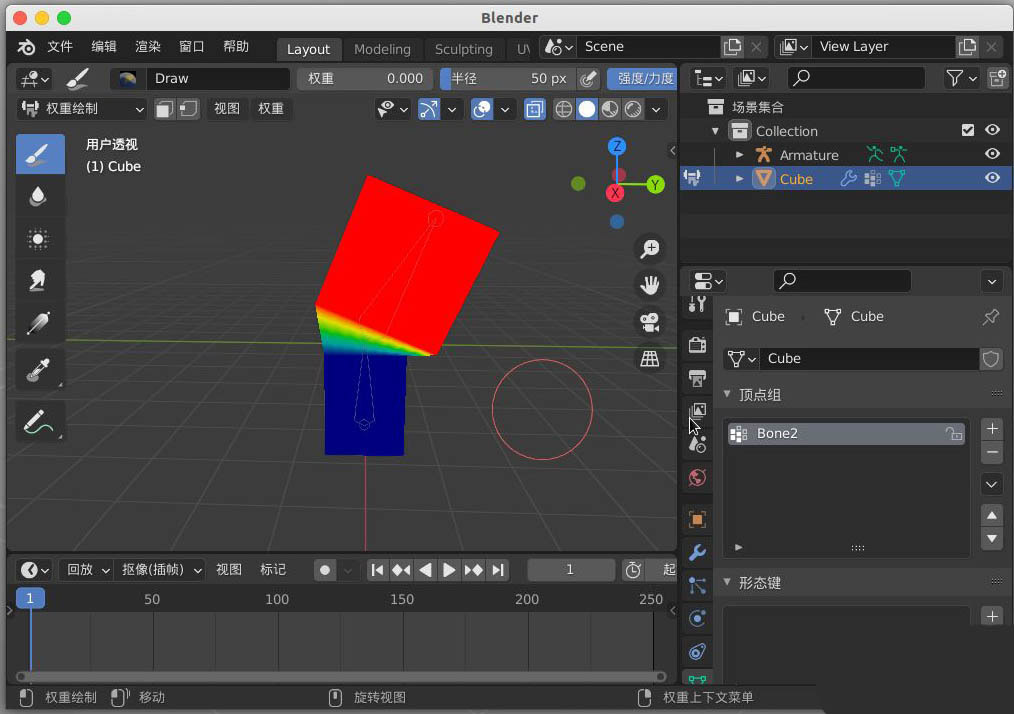Switch to the Sculpting workspace tab
The image size is (1014, 714).
pos(464,49)
